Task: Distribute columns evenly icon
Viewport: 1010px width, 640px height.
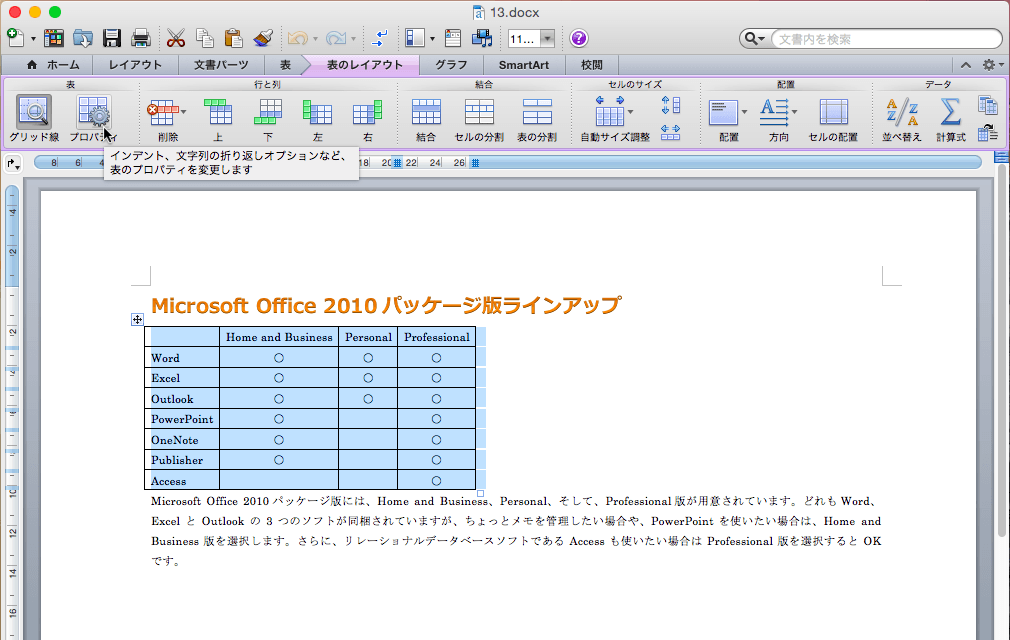Action: (671, 133)
